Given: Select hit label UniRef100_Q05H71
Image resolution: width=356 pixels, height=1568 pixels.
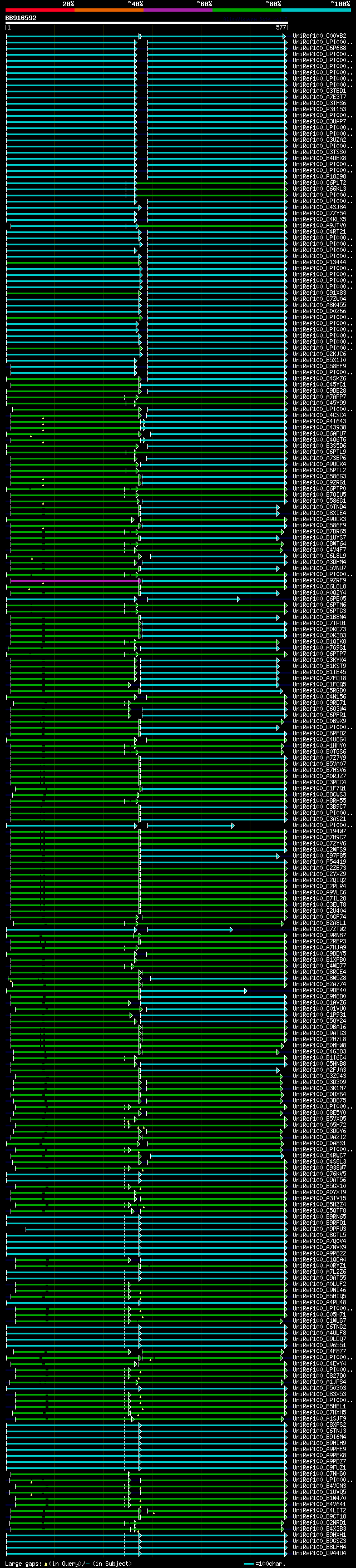Looking at the screenshot, I should click(x=319, y=1315).
